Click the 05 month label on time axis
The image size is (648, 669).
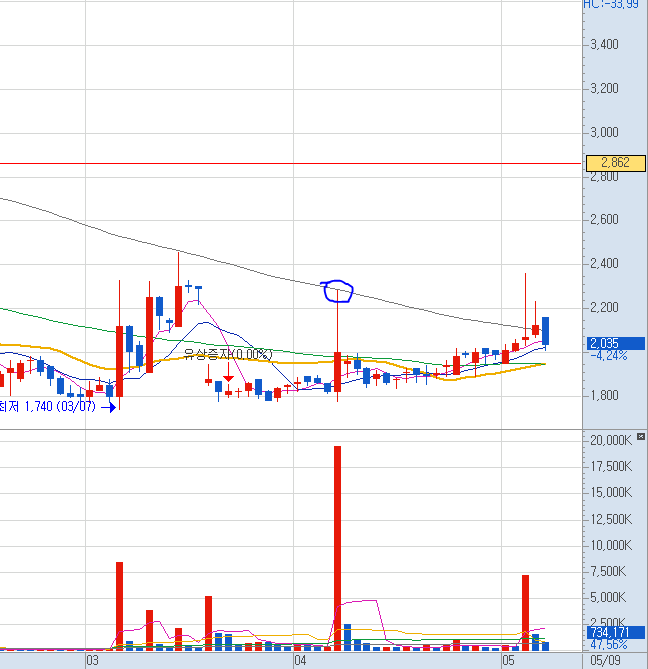(x=508, y=660)
